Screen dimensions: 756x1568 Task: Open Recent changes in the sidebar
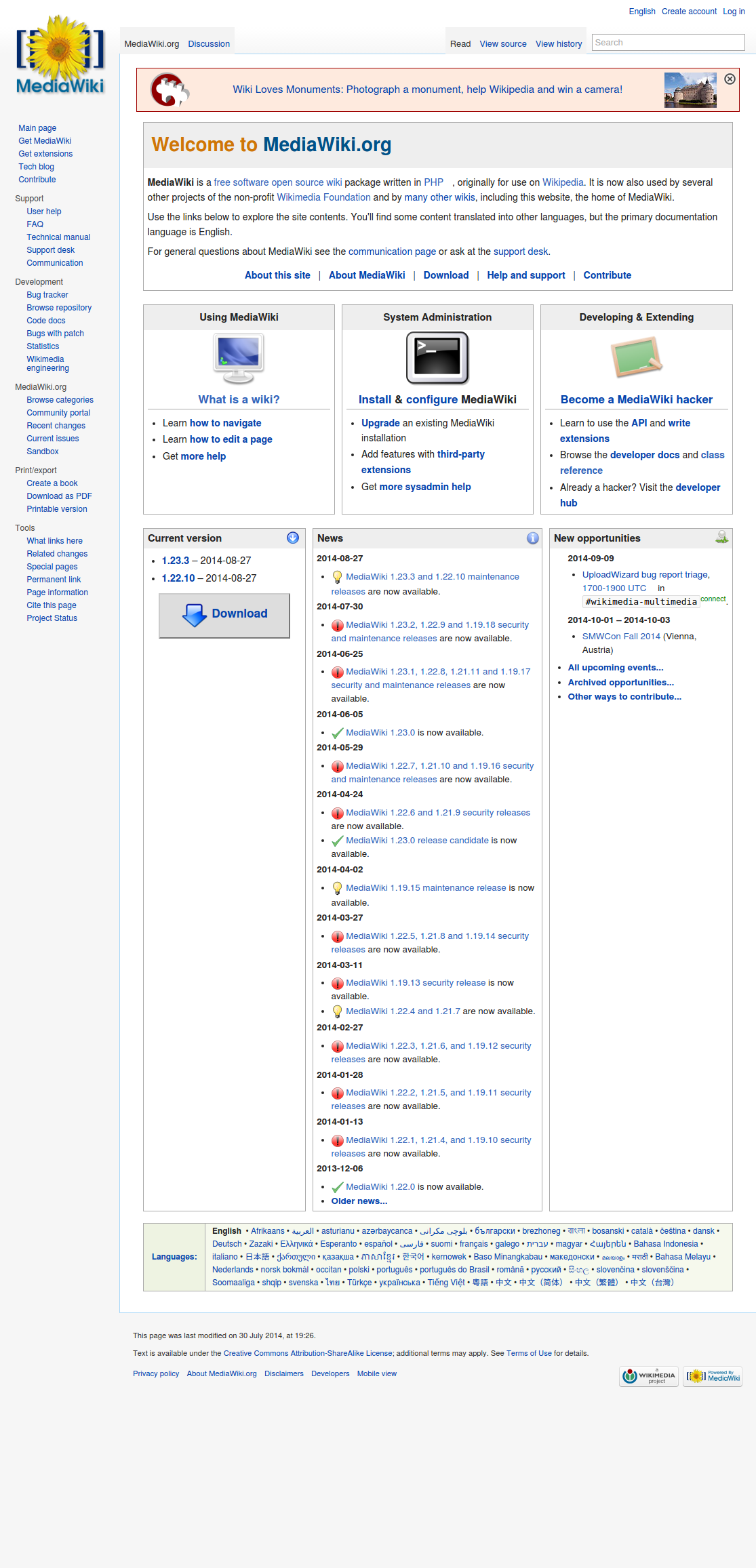pyautogui.click(x=56, y=426)
